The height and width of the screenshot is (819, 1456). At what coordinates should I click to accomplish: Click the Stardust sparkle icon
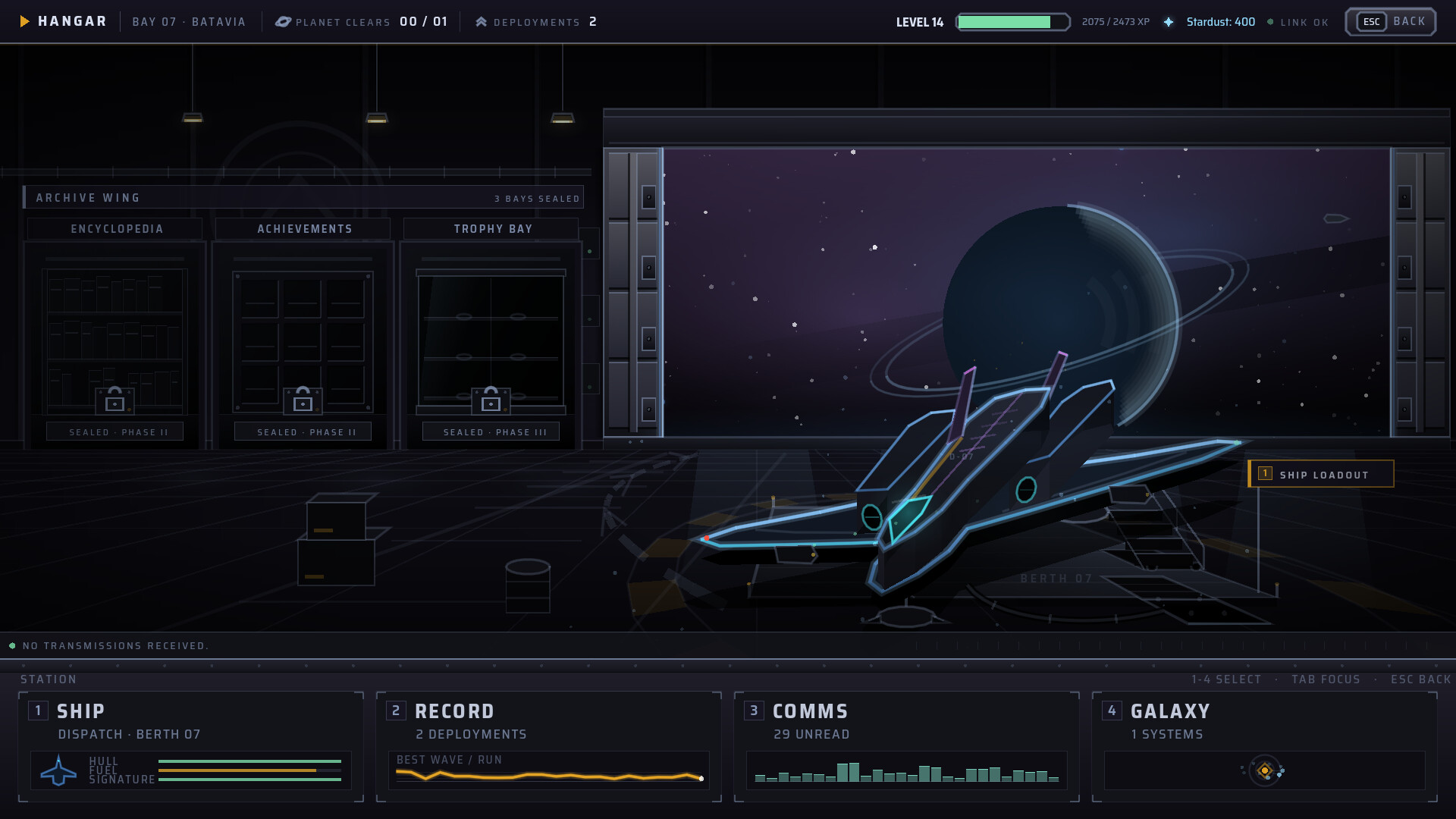pos(1169,22)
